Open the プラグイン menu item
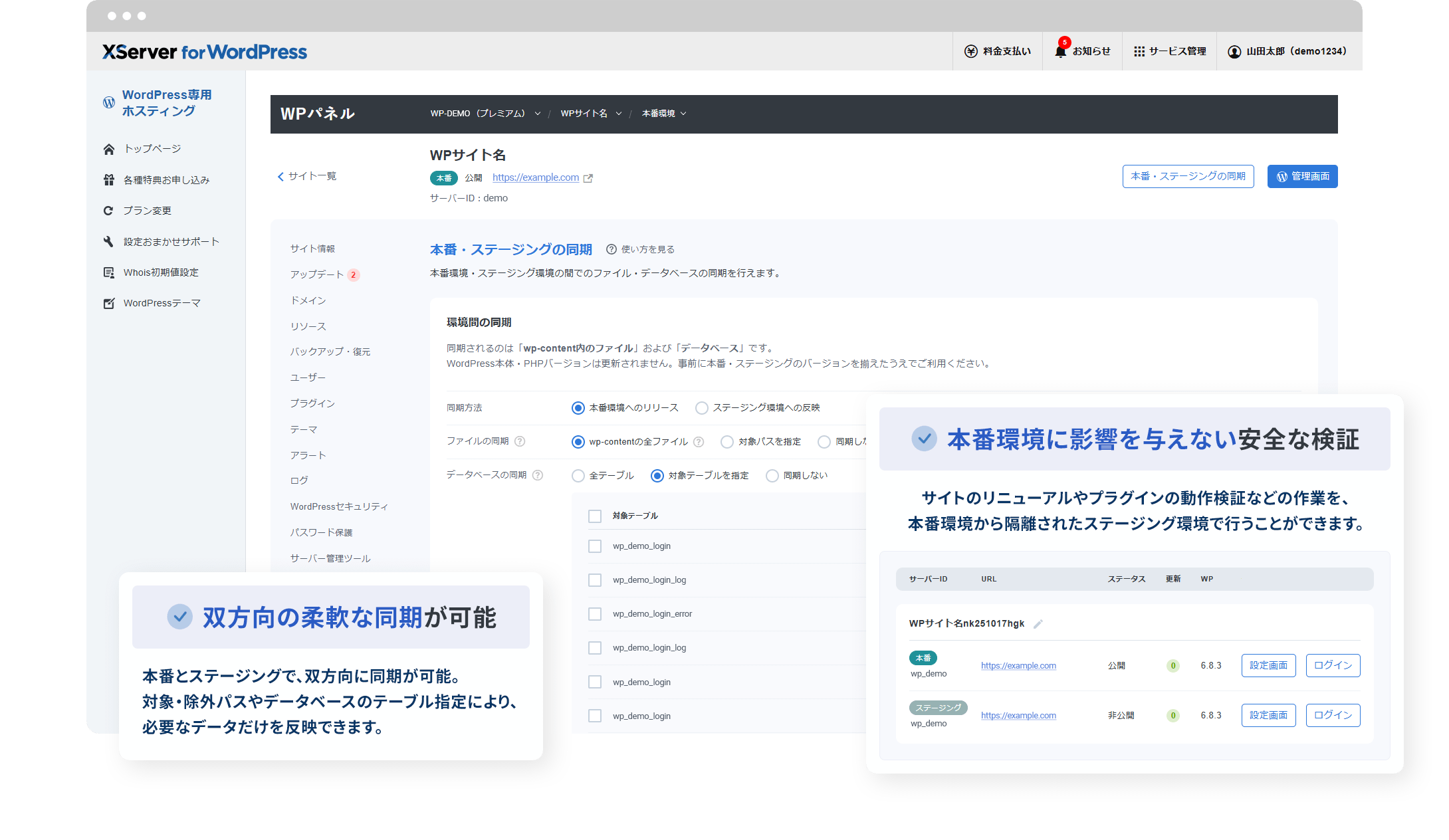1449x840 pixels. point(312,403)
